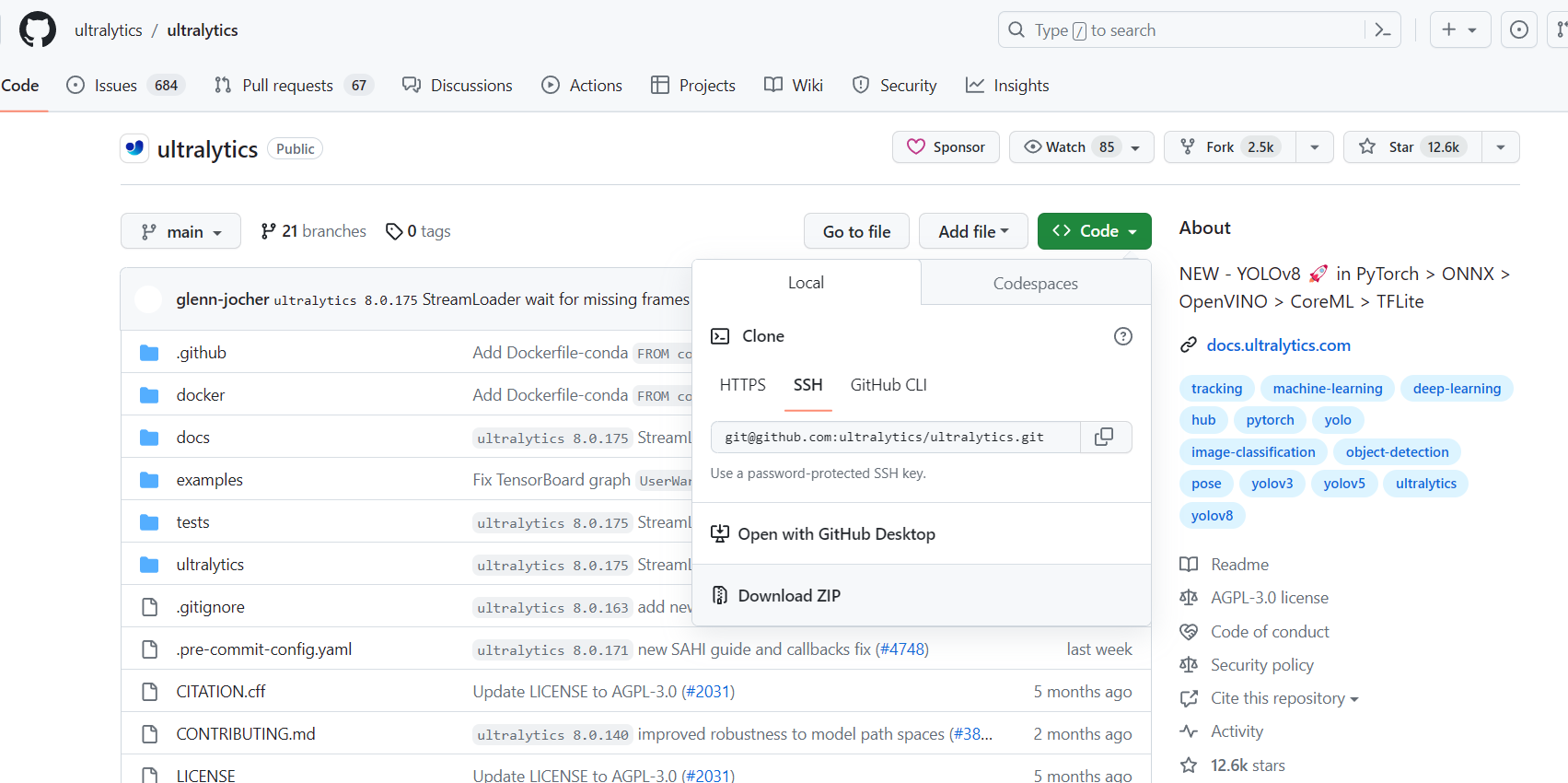
Task: Open the main branch selector dropdown
Action: tap(180, 231)
